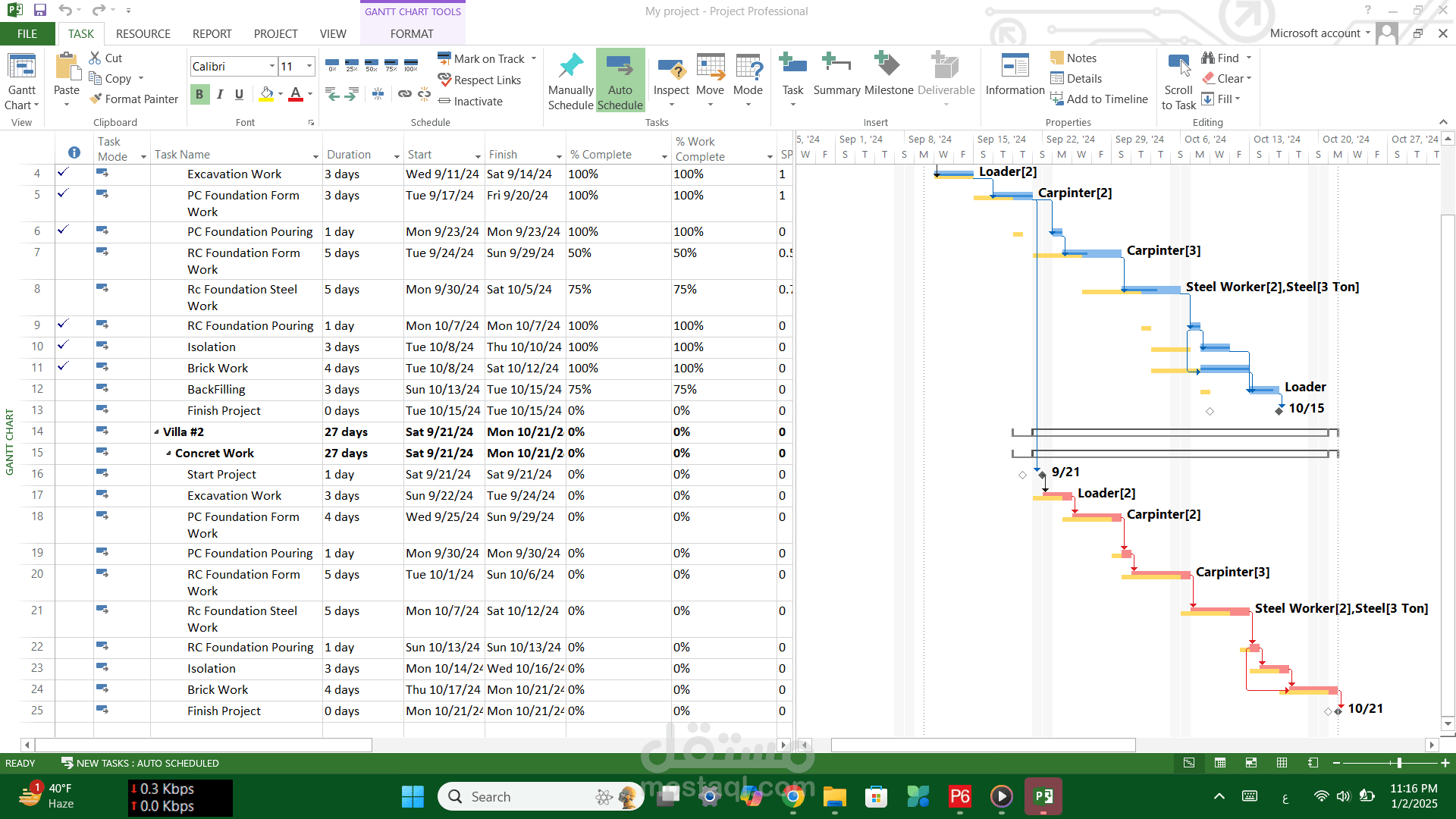The image size is (1456, 819).
Task: Mark task 100% complete
Action: pos(410,65)
